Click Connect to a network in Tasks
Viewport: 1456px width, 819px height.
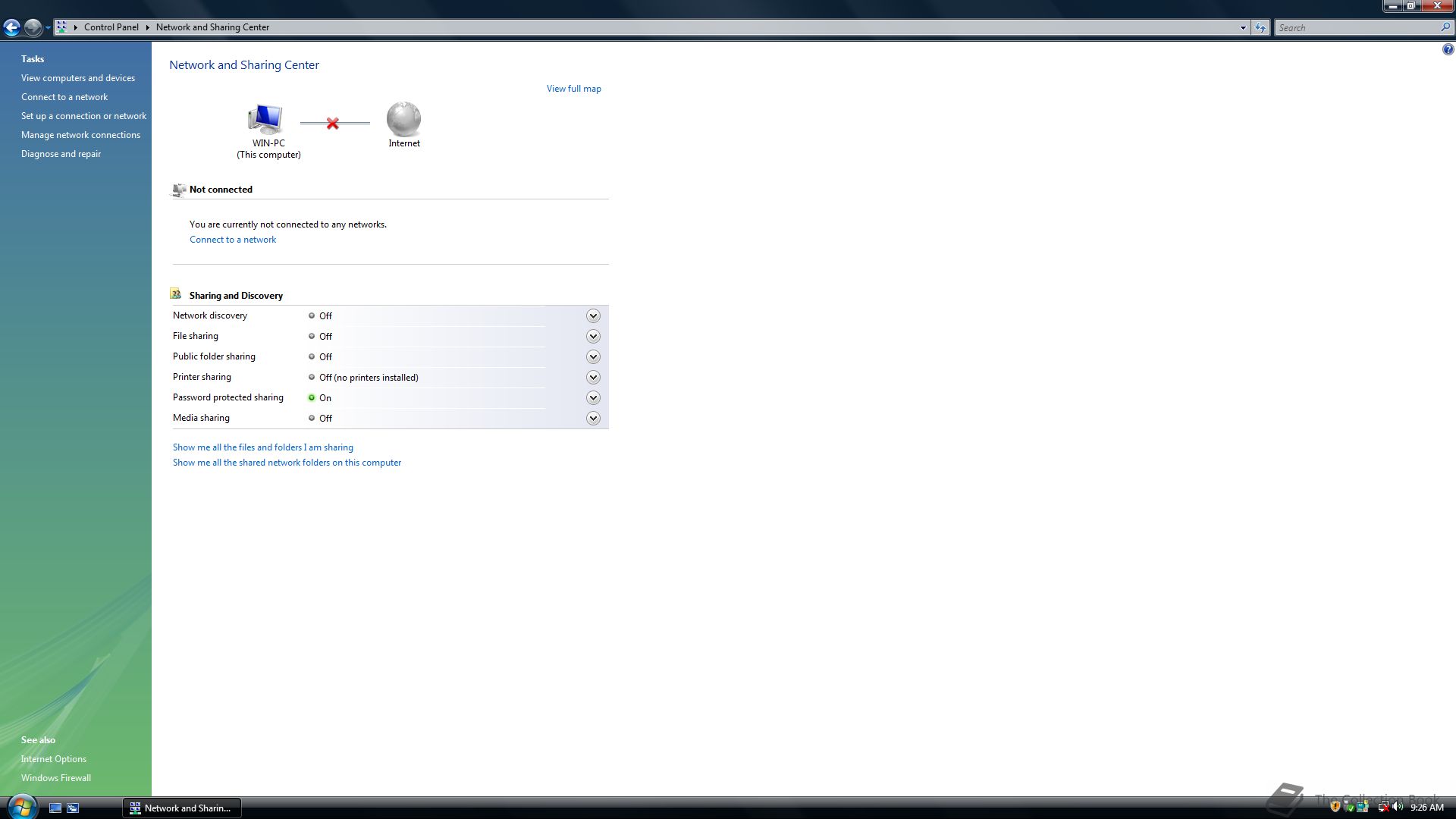click(x=64, y=97)
